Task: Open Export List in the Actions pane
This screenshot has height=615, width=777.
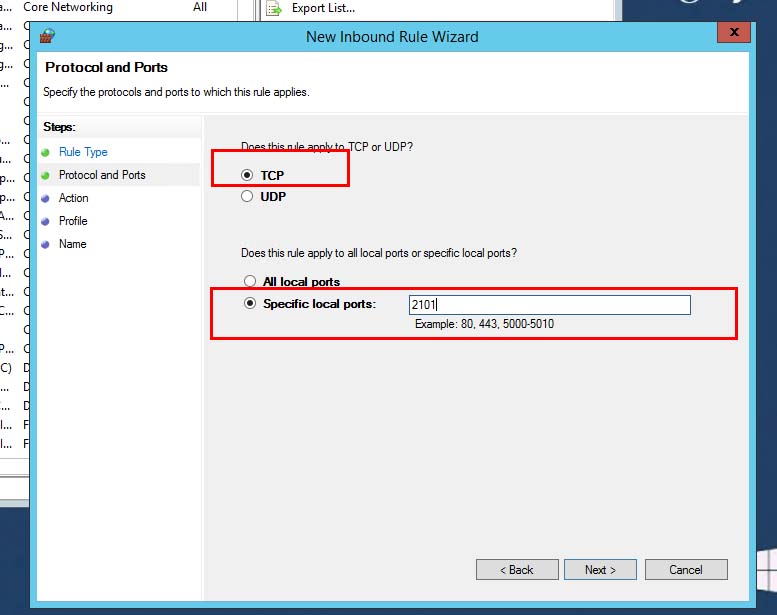Action: click(323, 8)
